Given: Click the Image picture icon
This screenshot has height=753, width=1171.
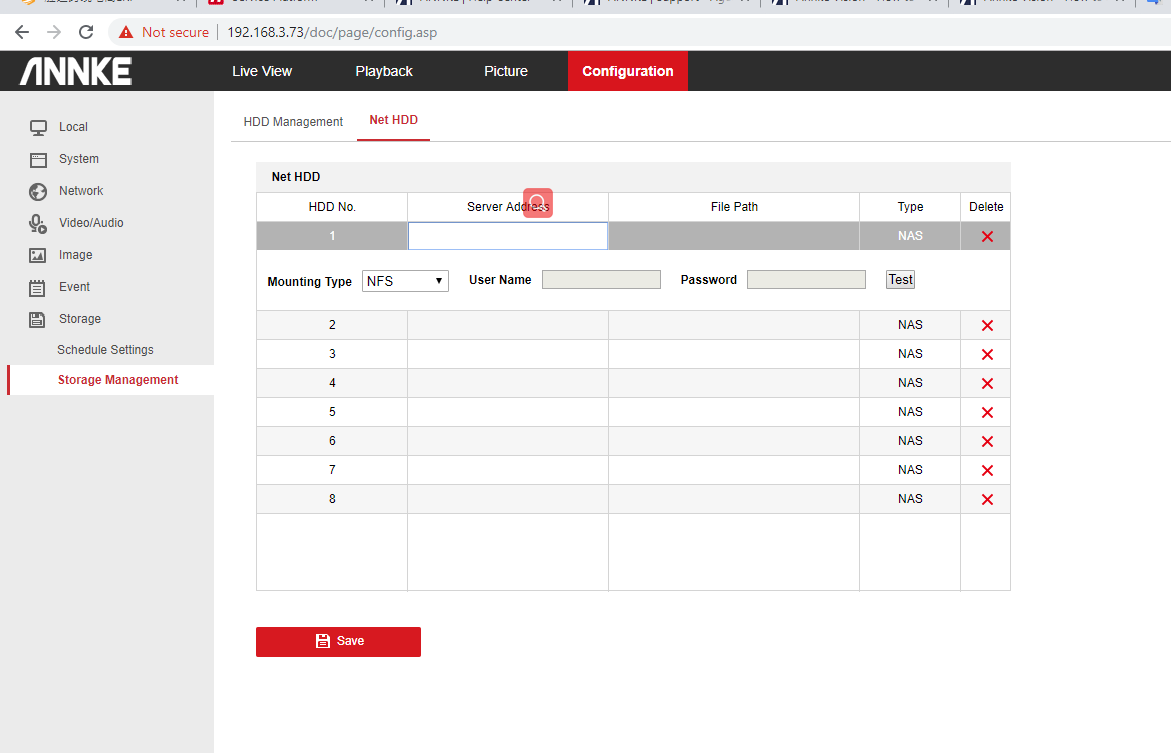Looking at the screenshot, I should click(x=38, y=255).
